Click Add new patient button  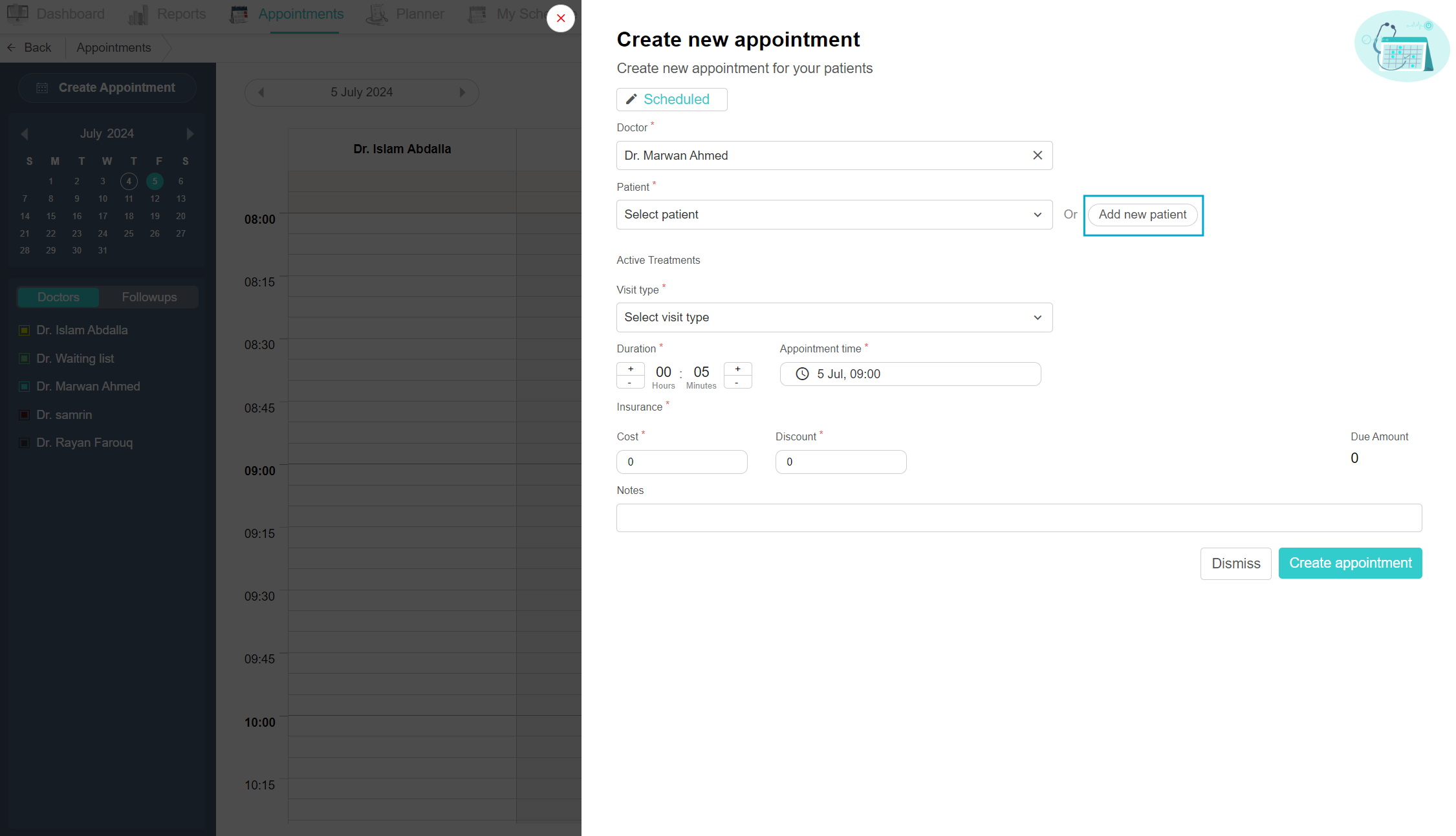click(x=1143, y=215)
